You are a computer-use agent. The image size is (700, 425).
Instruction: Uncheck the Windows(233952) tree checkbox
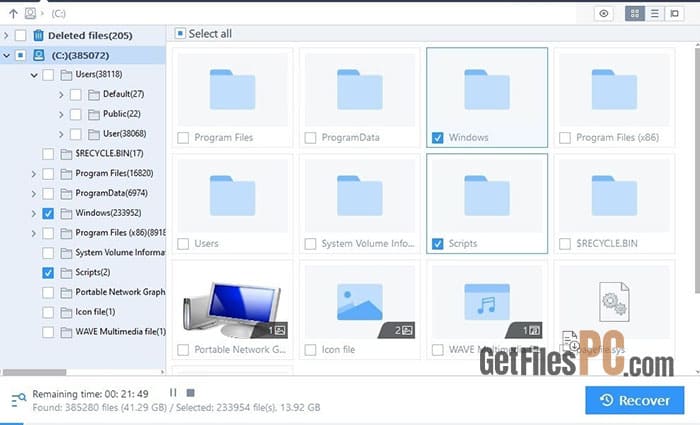point(48,213)
